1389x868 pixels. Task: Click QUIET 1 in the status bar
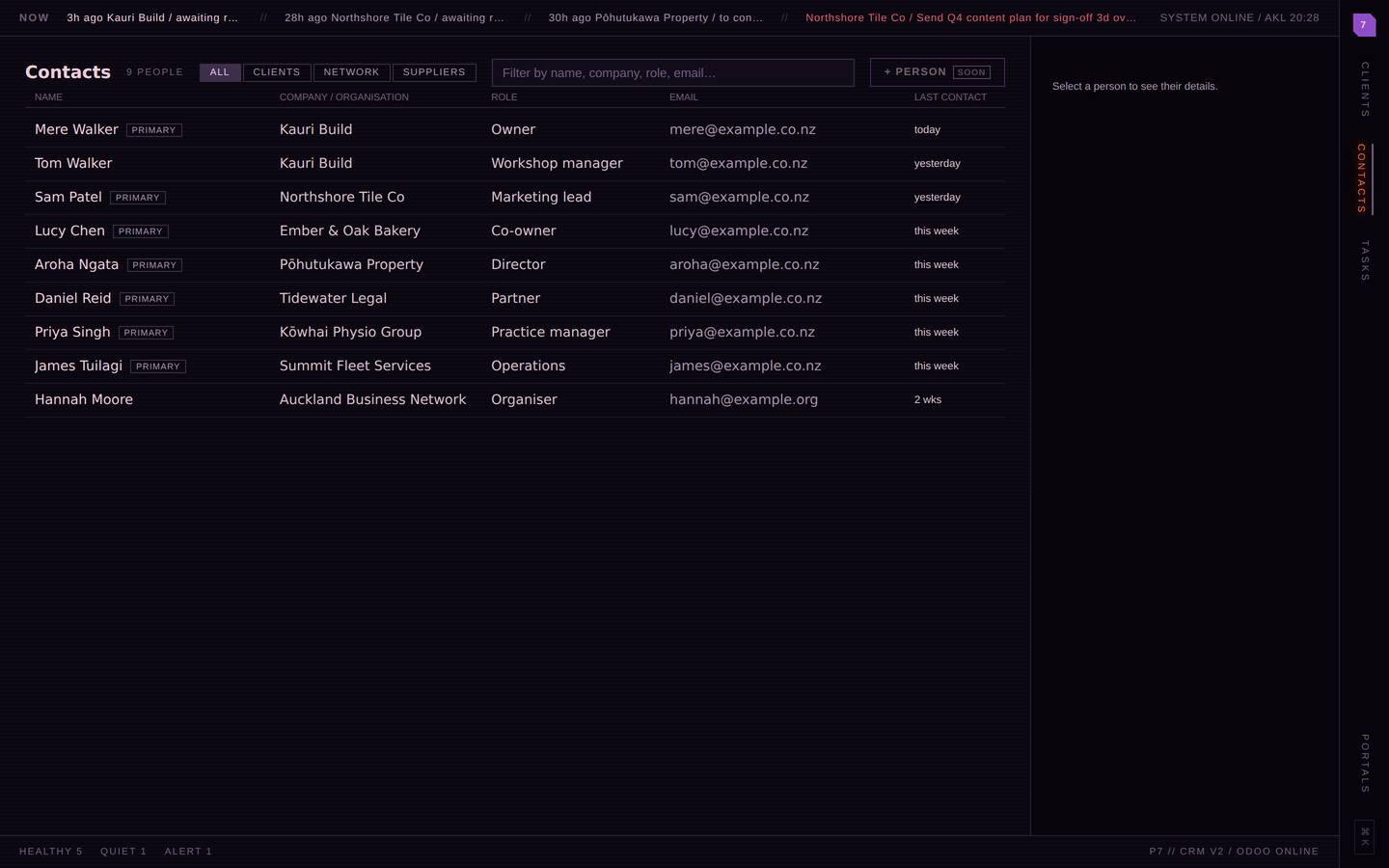[123, 852]
